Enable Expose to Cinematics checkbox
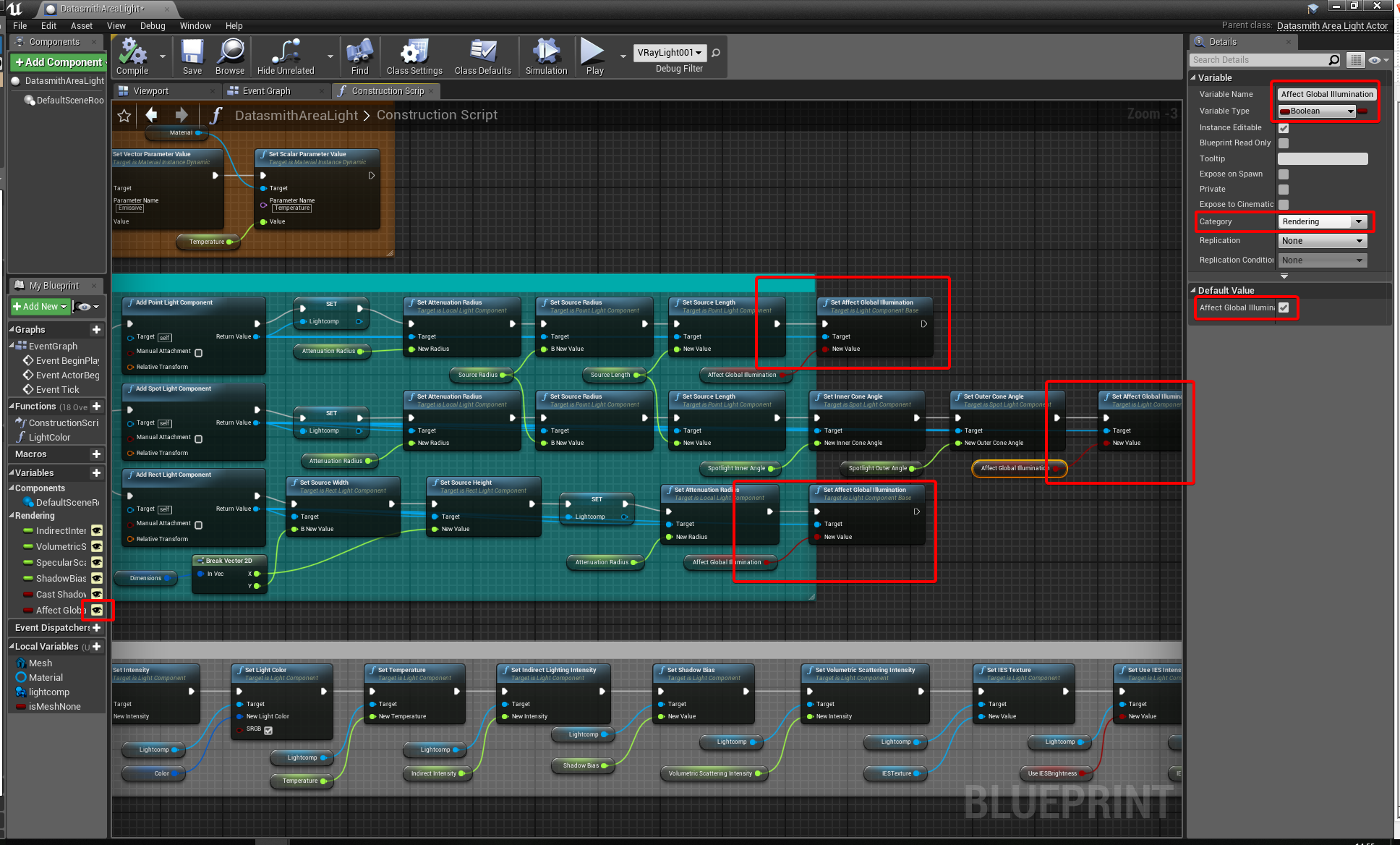The image size is (1400, 845). (1284, 205)
